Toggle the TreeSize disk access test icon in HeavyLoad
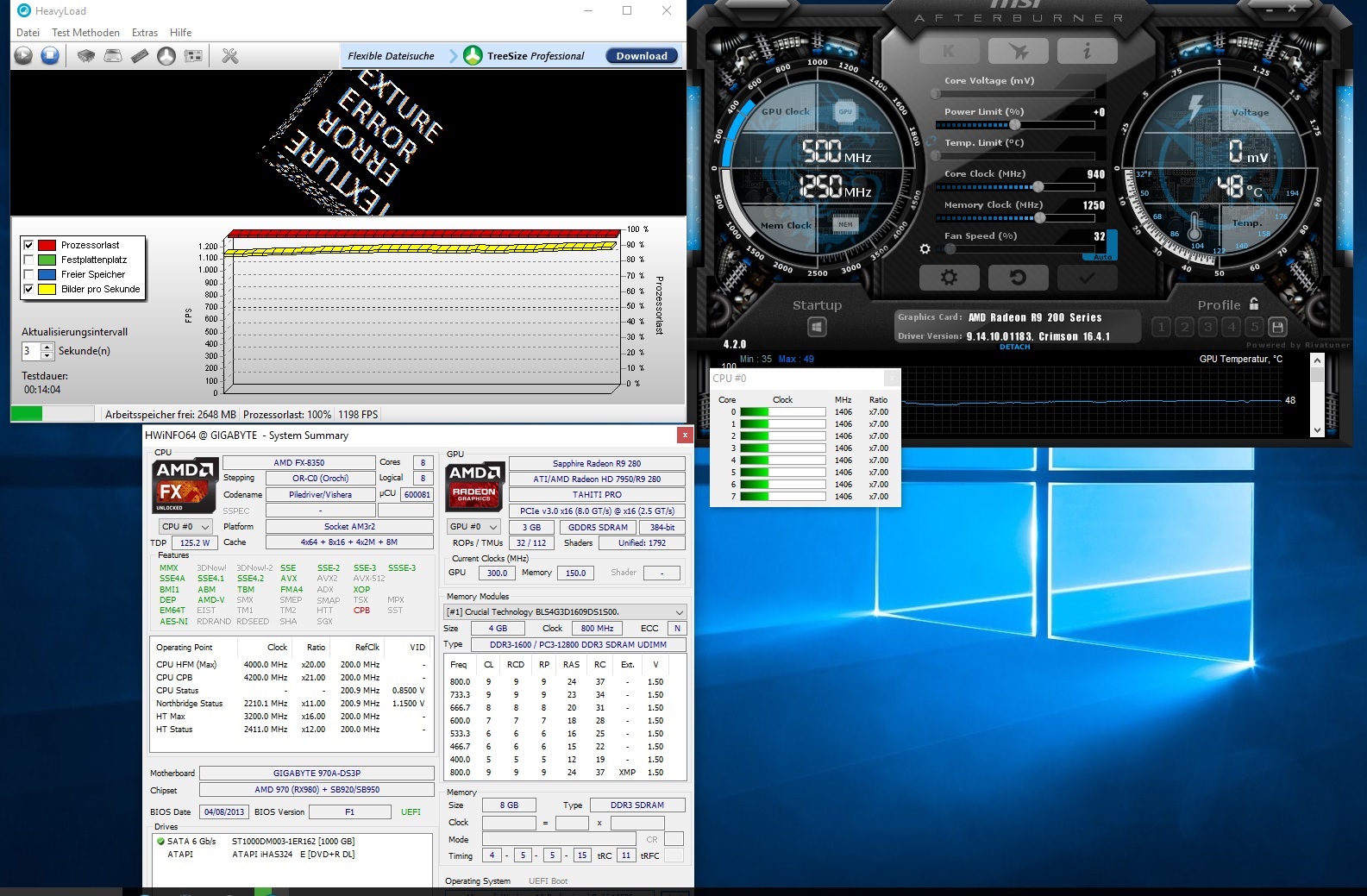1367x896 pixels. 166,56
